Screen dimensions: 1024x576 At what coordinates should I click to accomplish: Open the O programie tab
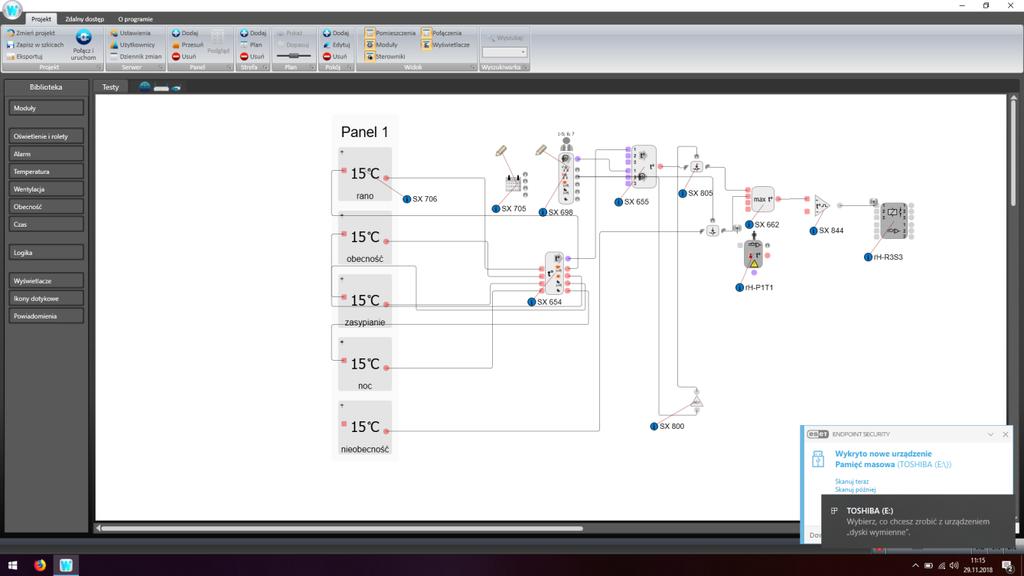(135, 19)
